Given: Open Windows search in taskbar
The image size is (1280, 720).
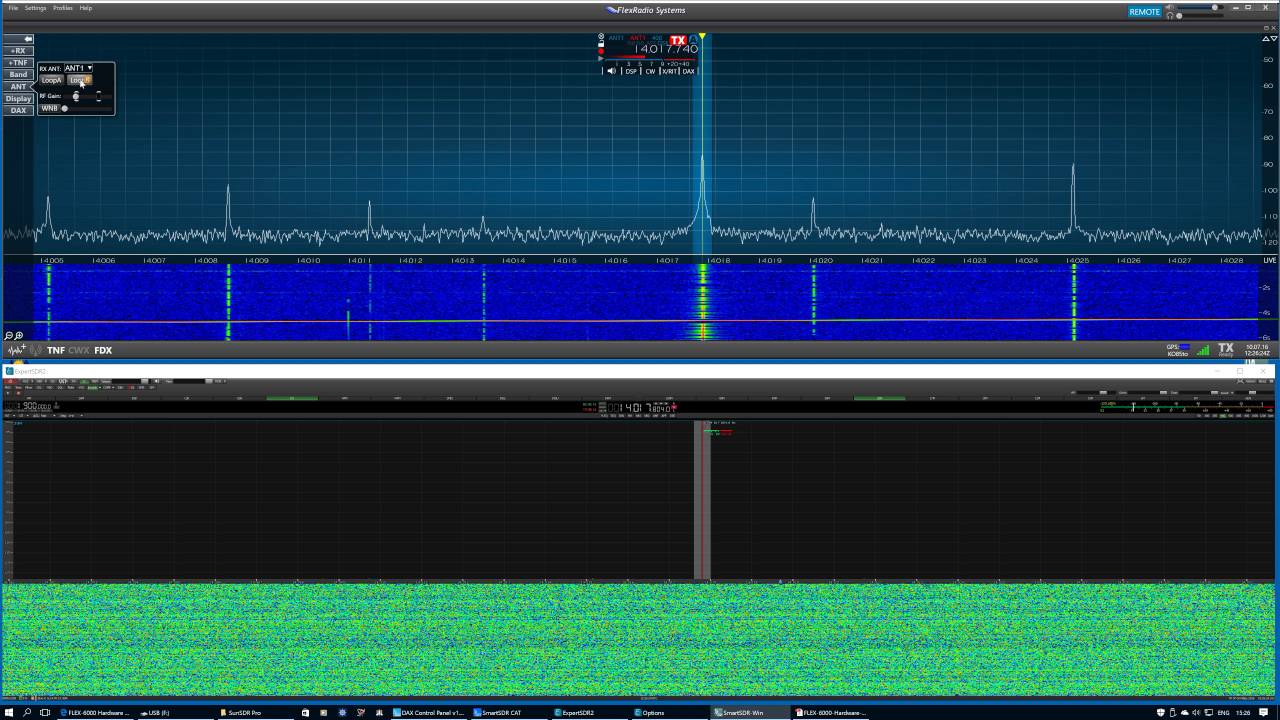Looking at the screenshot, I should click(x=26, y=713).
